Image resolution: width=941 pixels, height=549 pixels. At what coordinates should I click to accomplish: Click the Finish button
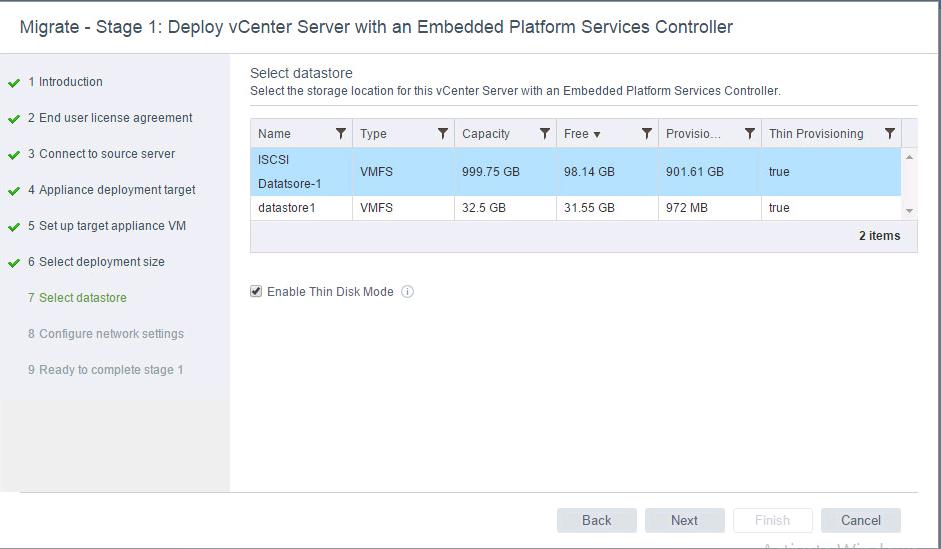pyautogui.click(x=773, y=520)
